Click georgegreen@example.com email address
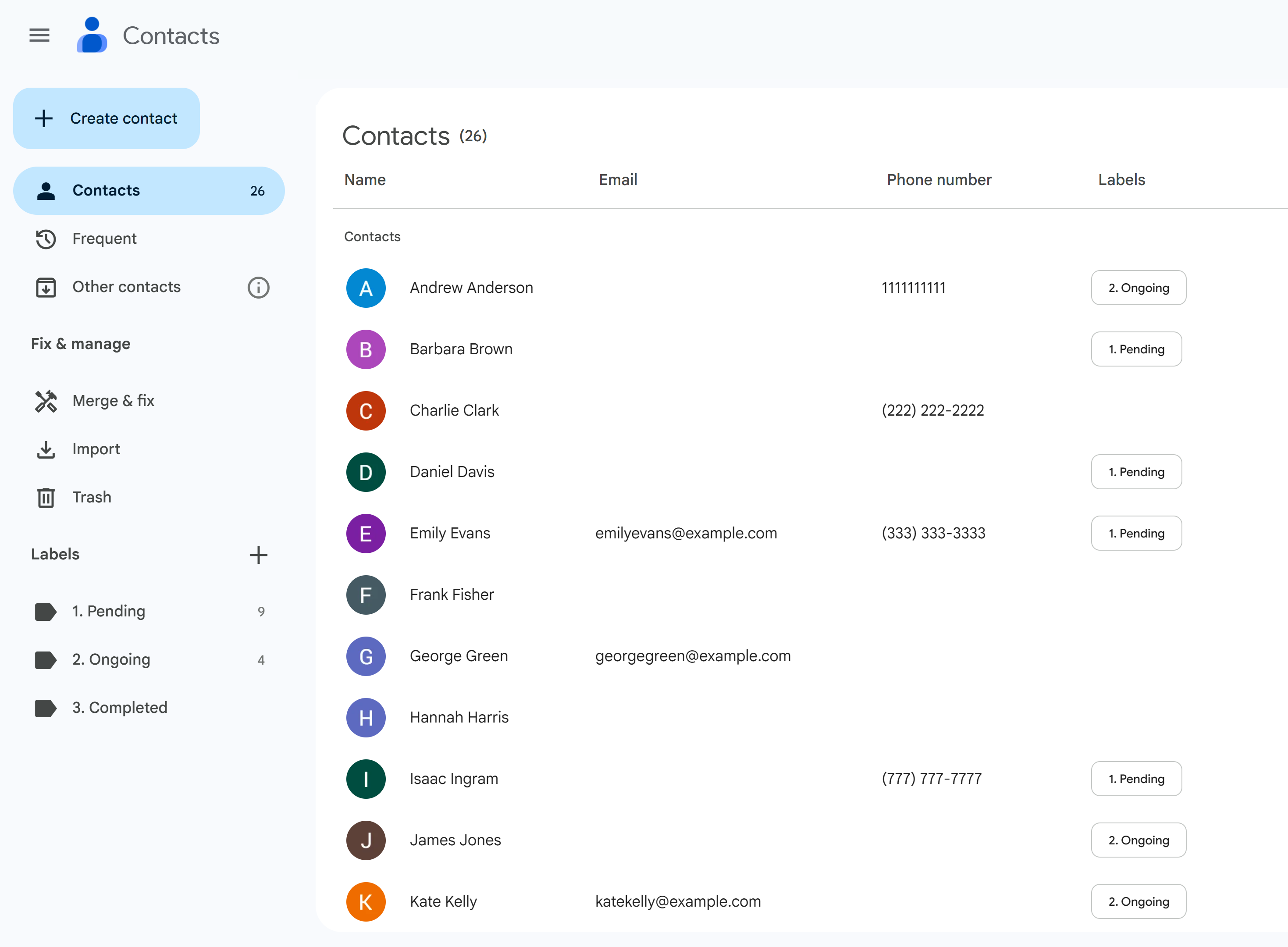 [692, 656]
